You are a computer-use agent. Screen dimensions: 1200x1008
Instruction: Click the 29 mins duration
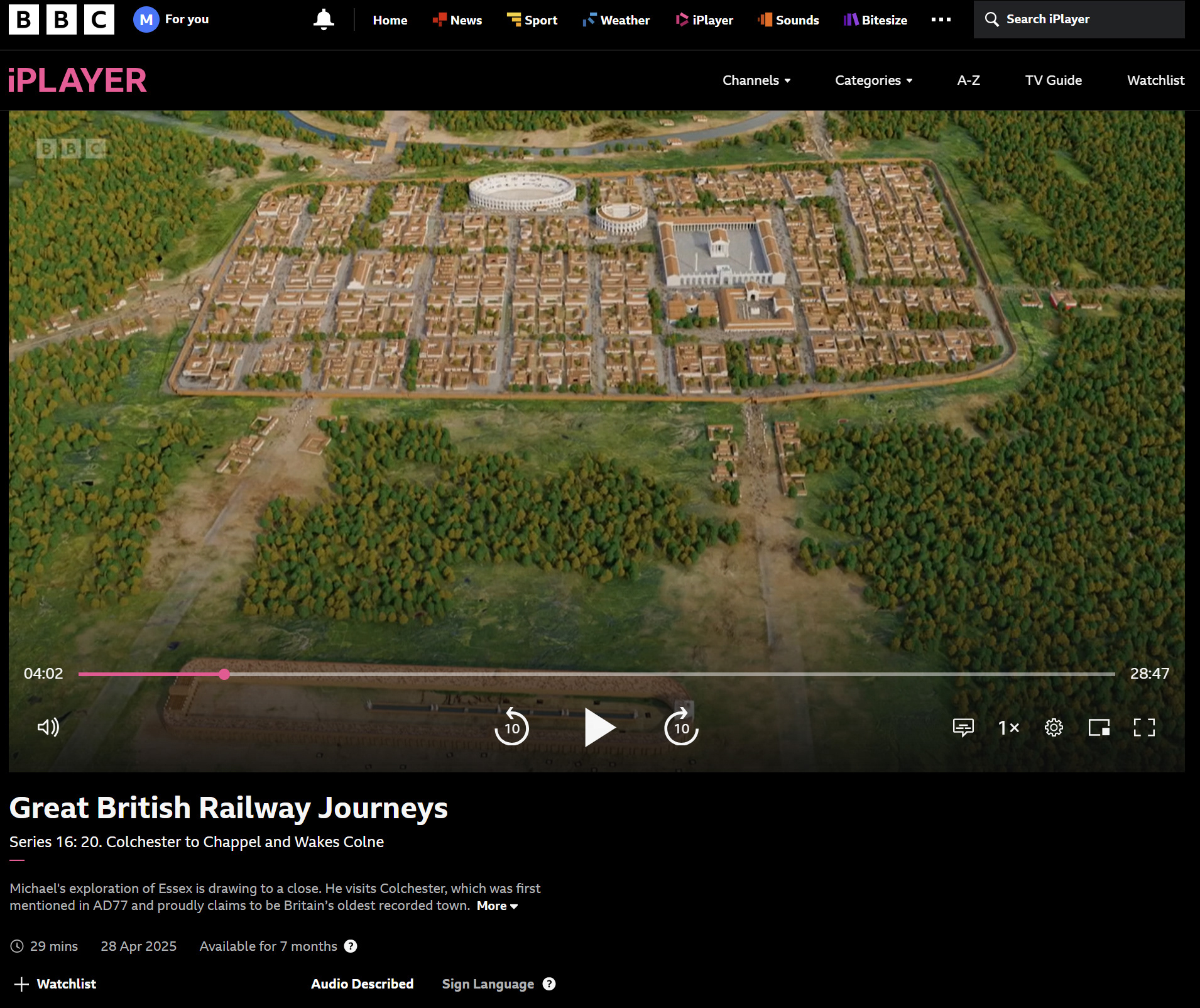pyautogui.click(x=54, y=946)
